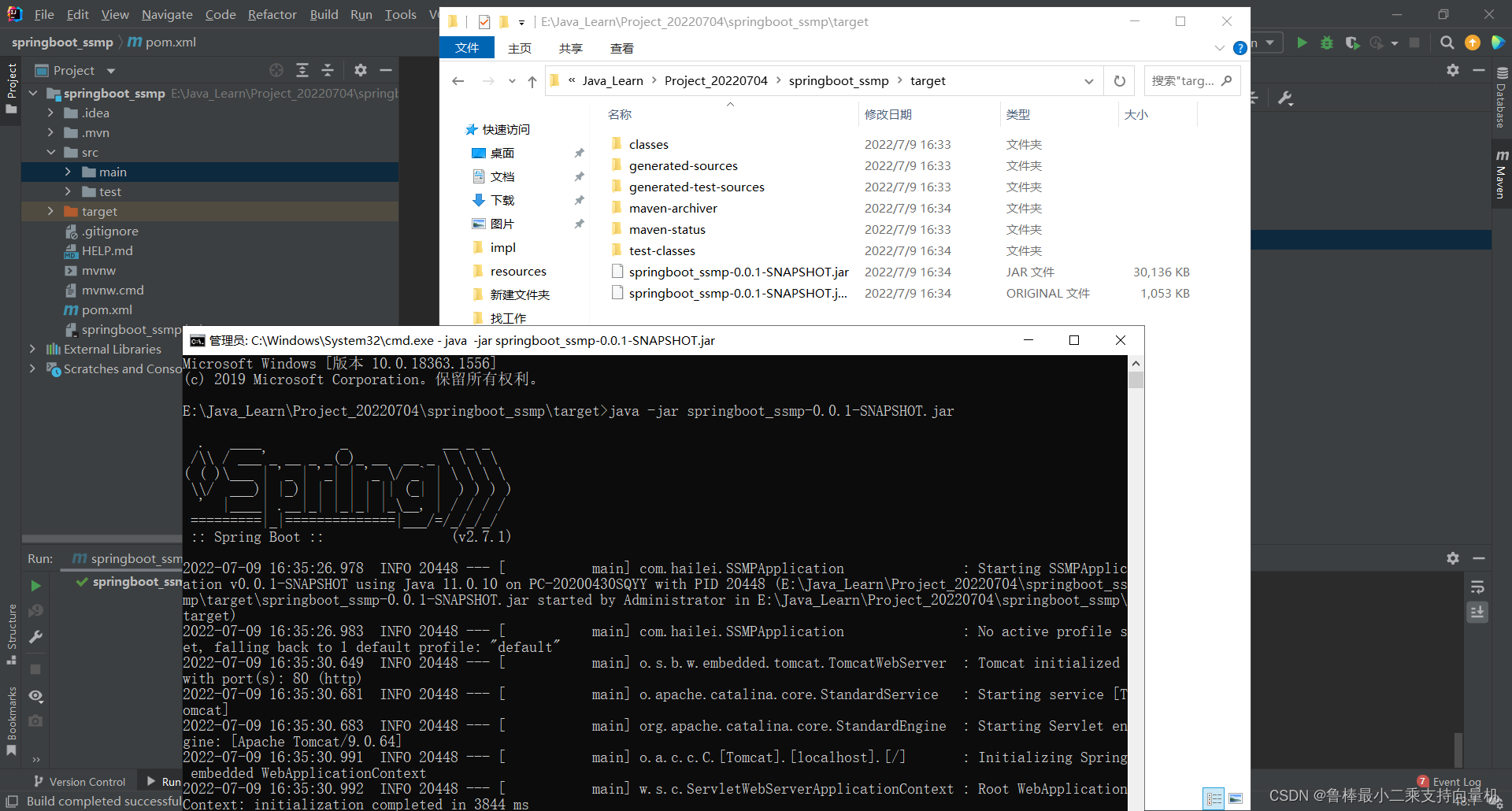The width and height of the screenshot is (1512, 811).
Task: Unpin 下载 from quick access
Action: pos(579,200)
